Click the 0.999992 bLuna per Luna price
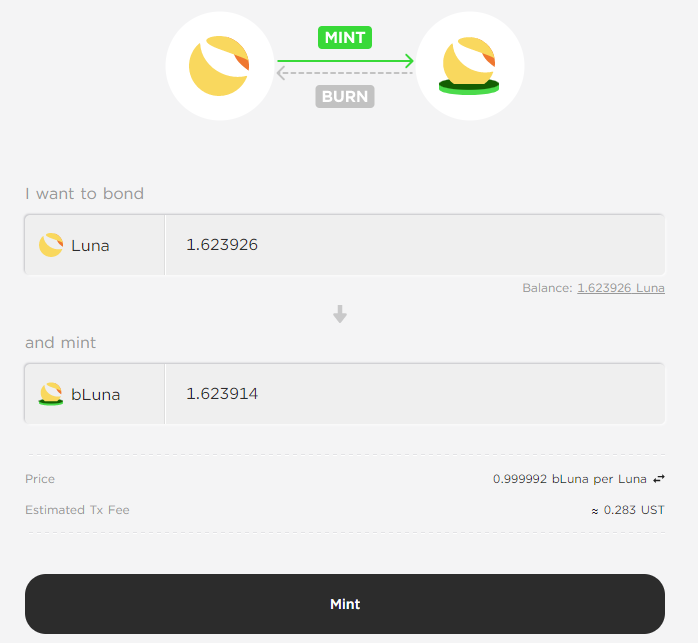Screen dimensions: 698x643 (570, 479)
